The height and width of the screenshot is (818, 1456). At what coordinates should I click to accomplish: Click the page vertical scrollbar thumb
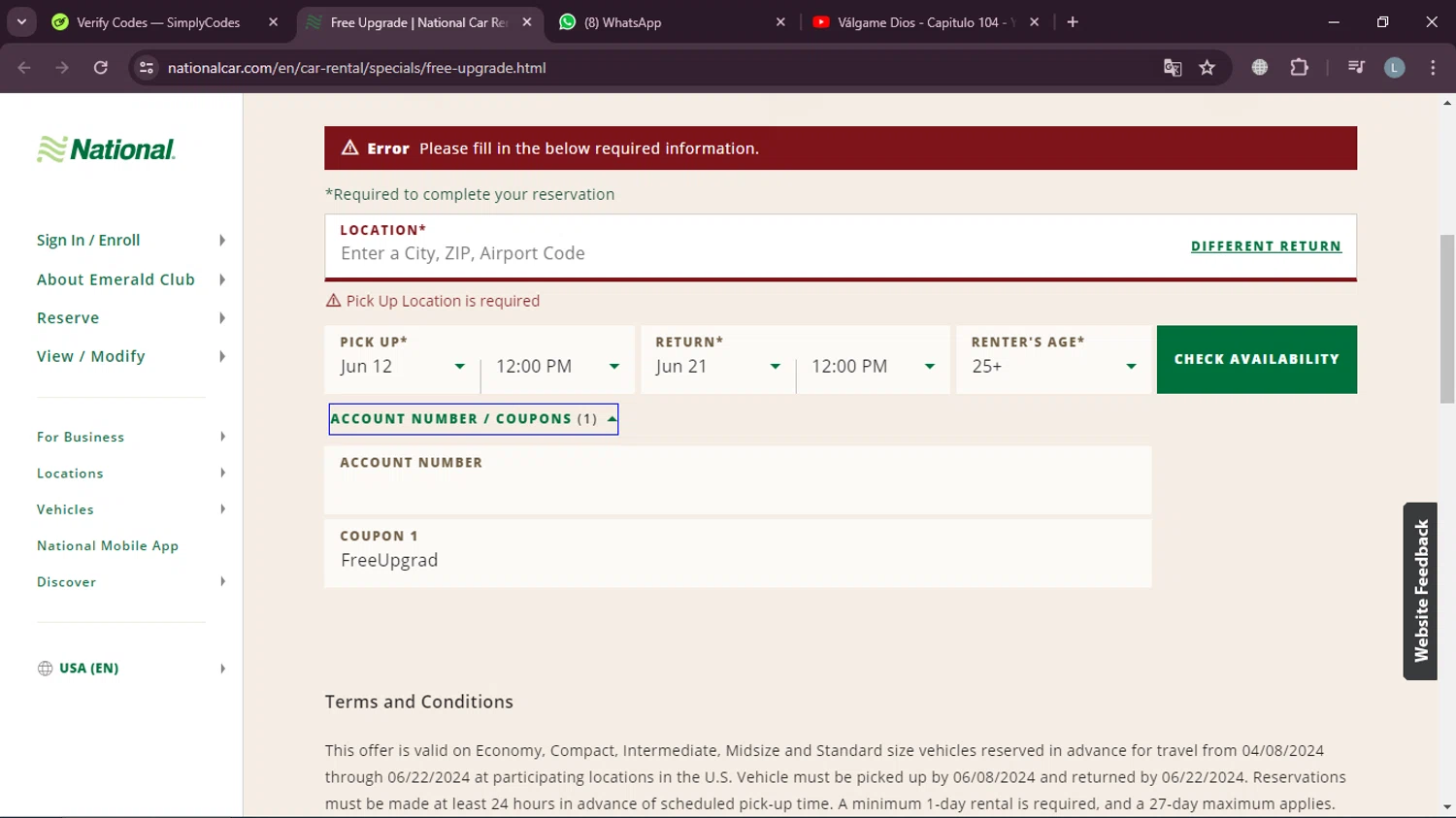pyautogui.click(x=1447, y=318)
